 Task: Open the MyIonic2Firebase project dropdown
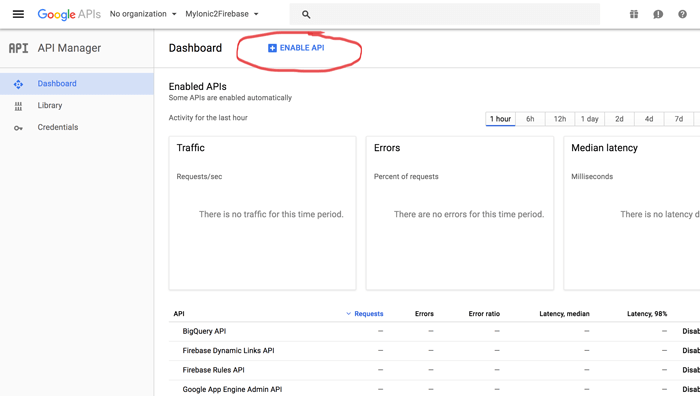coord(222,14)
